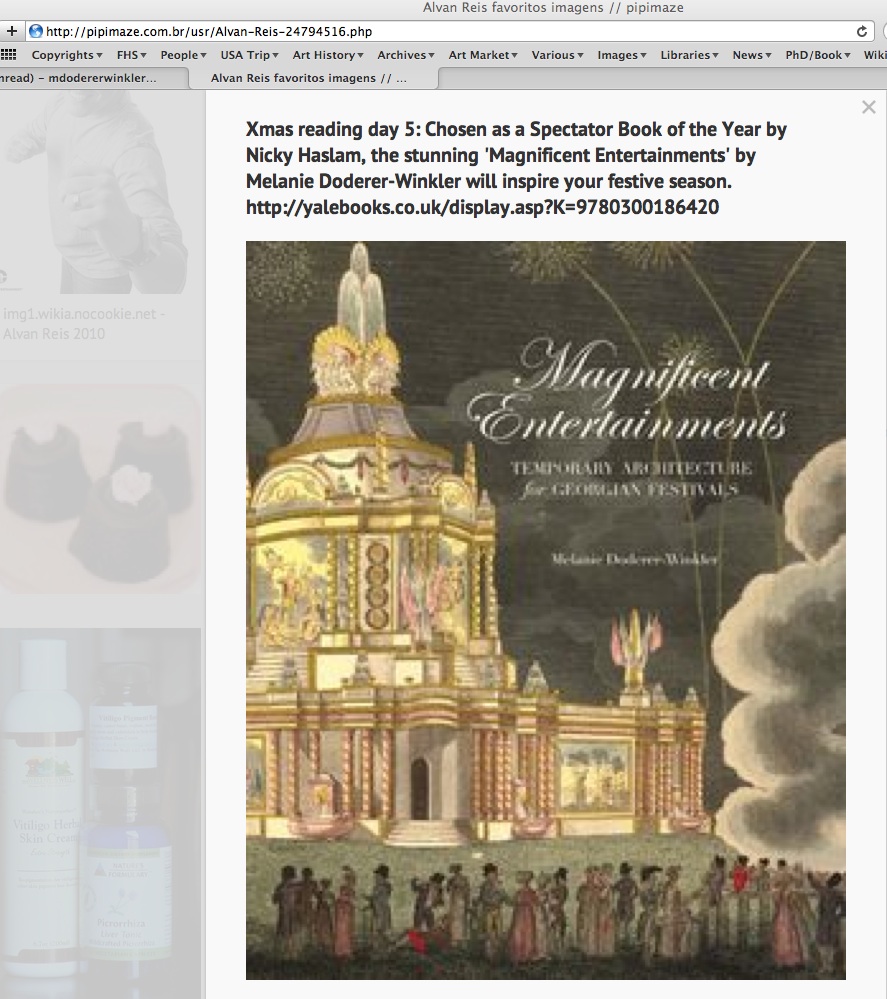
Task: Click the 'img1.wikia.nocookie.net' caption text
Action: 84,324
